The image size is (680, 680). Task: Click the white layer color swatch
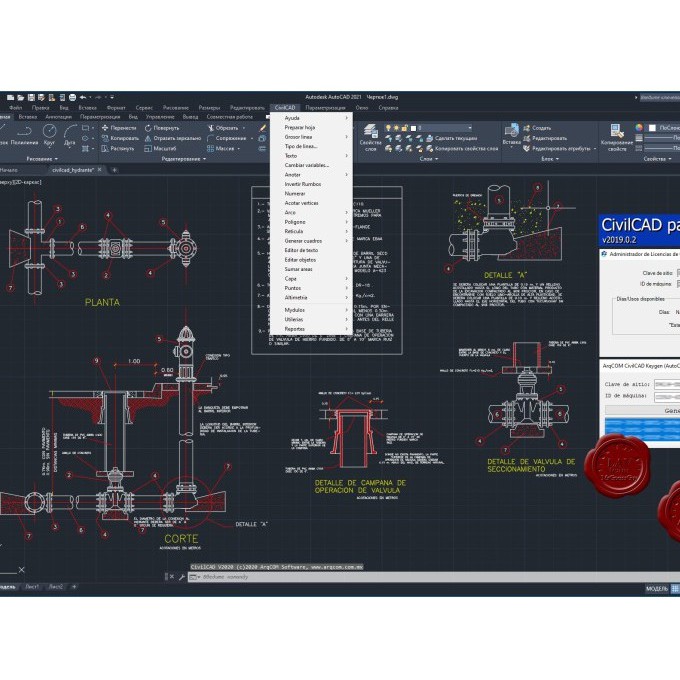tap(413, 128)
